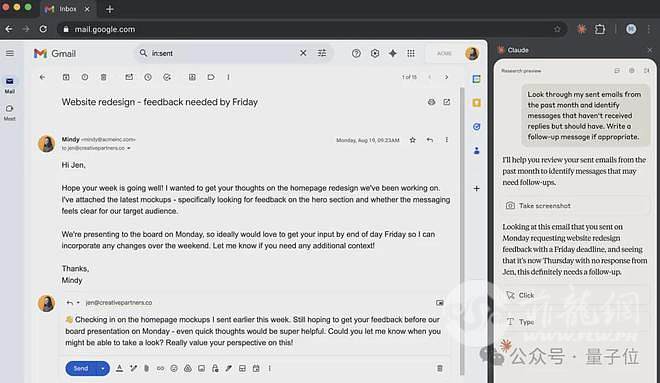Switch to Meet in left sidebar
660x383 pixels.
click(9, 112)
